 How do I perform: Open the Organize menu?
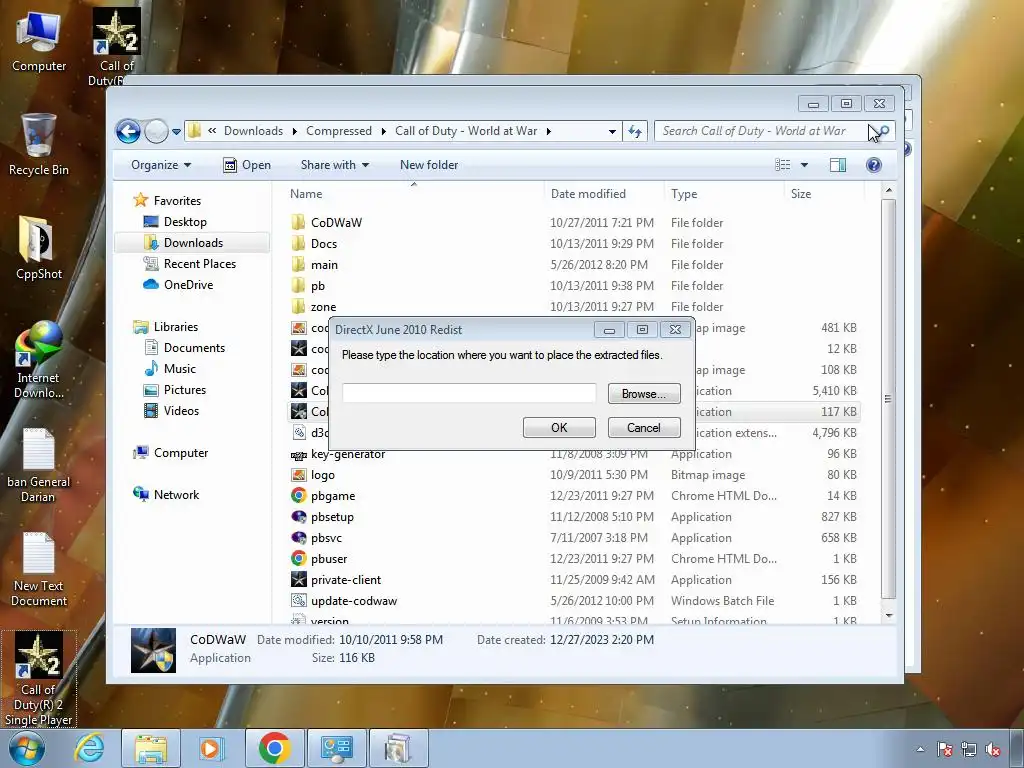click(x=161, y=165)
